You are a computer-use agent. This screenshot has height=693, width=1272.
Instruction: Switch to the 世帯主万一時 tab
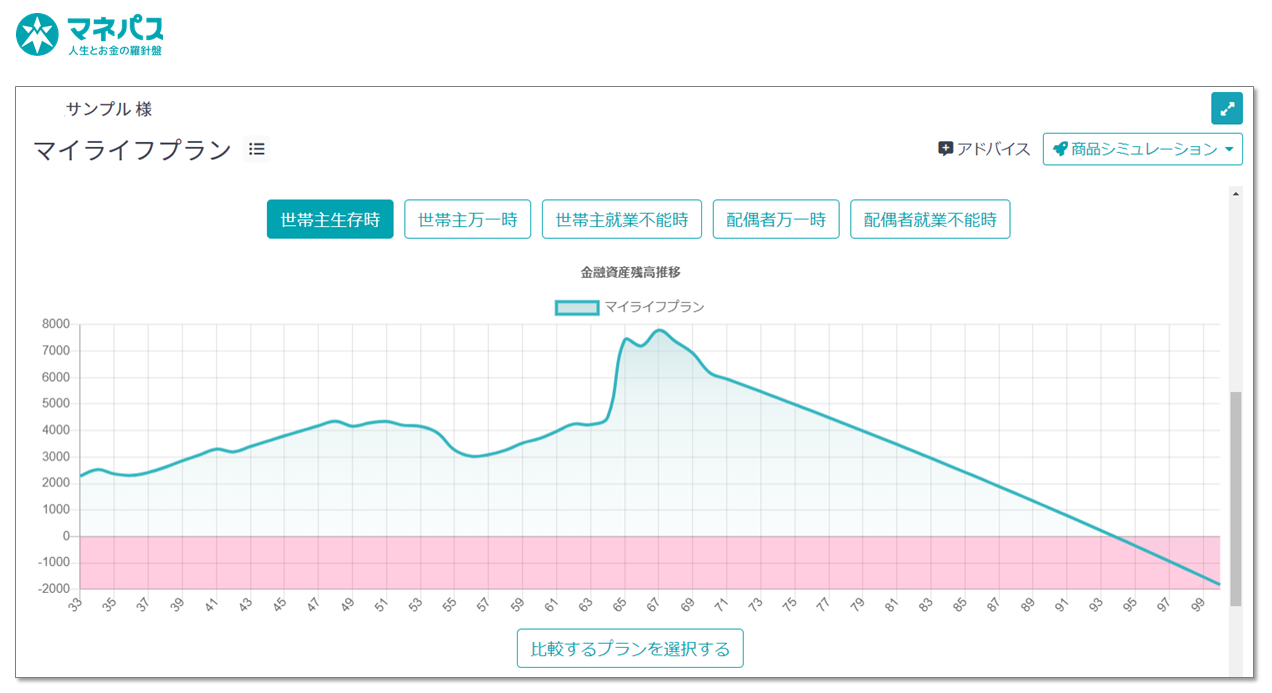467,220
